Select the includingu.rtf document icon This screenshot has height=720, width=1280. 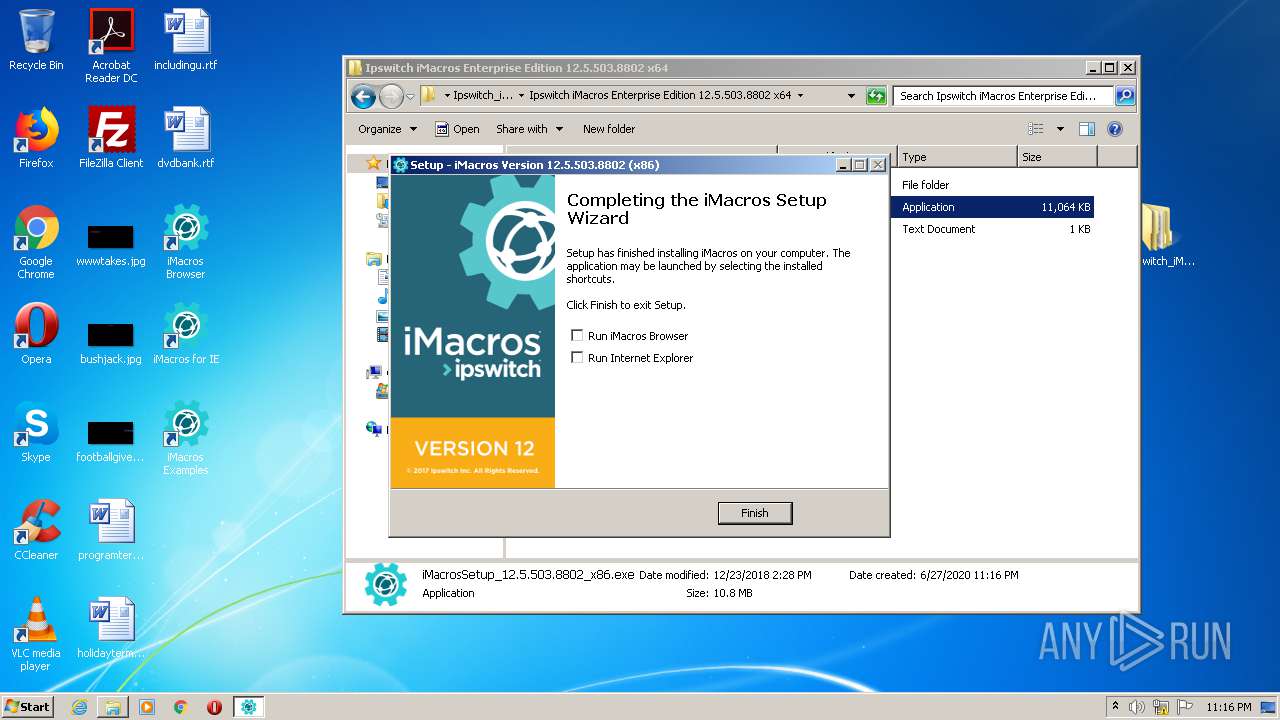[186, 40]
